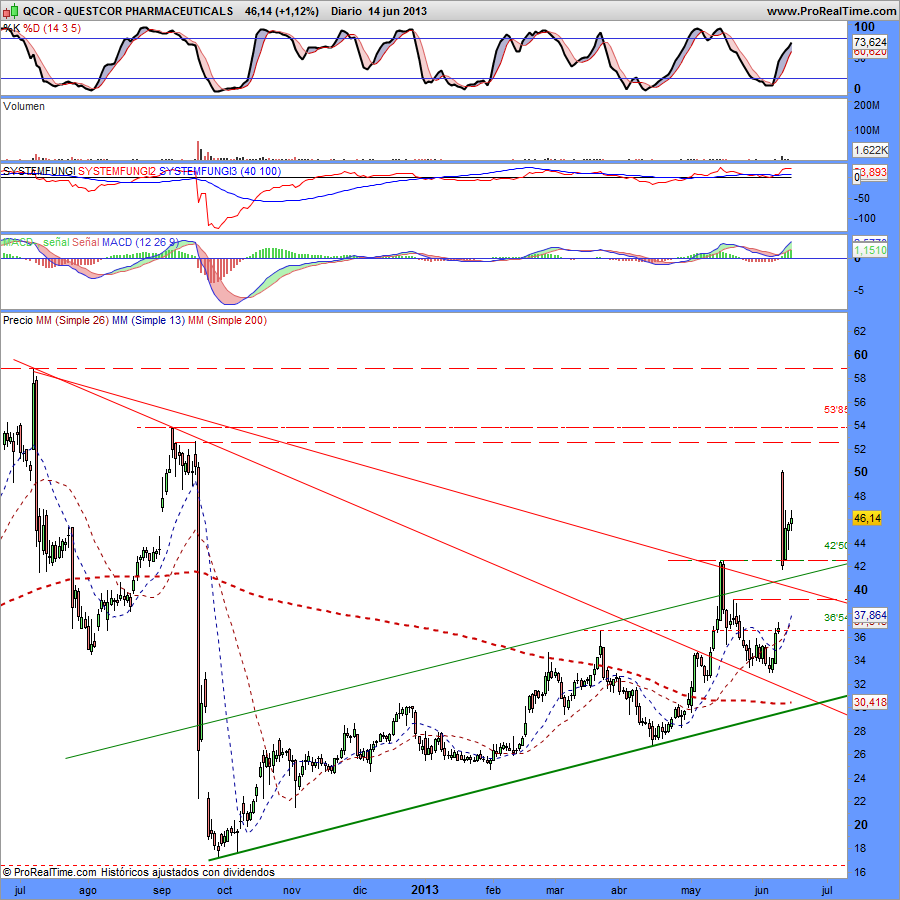This screenshot has height=900, width=900.
Task: Click the red 30,418 moving average tag
Action: pos(870,702)
